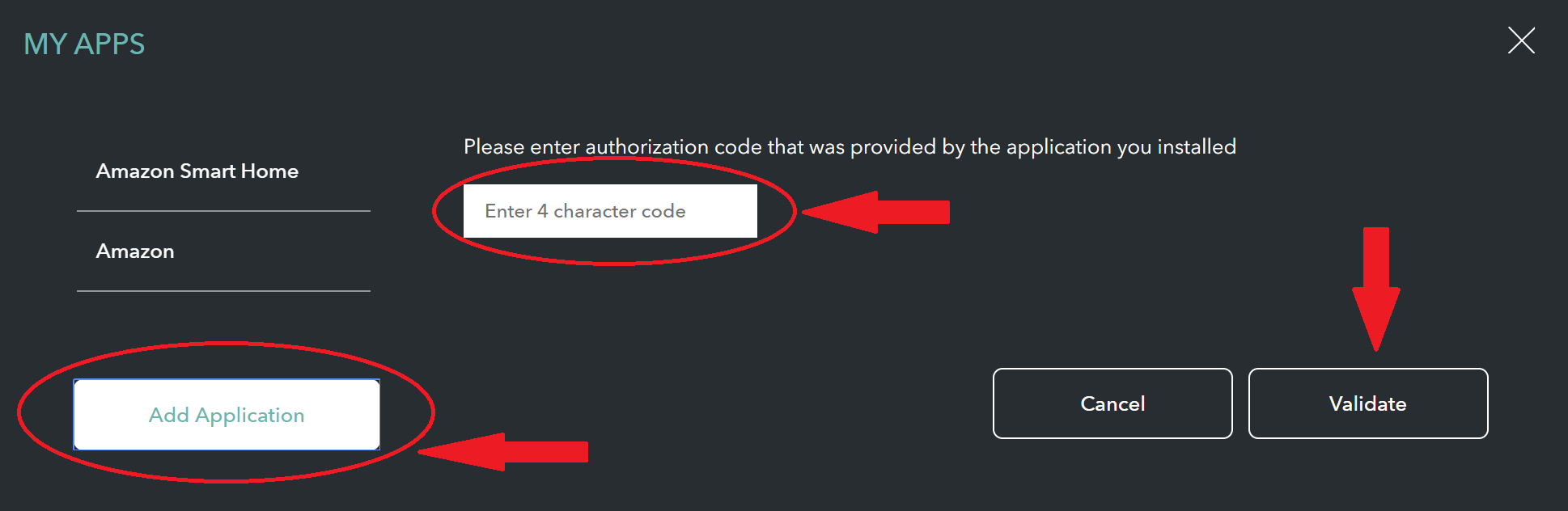Start adding a new application
The height and width of the screenshot is (511, 1568).
(x=227, y=415)
